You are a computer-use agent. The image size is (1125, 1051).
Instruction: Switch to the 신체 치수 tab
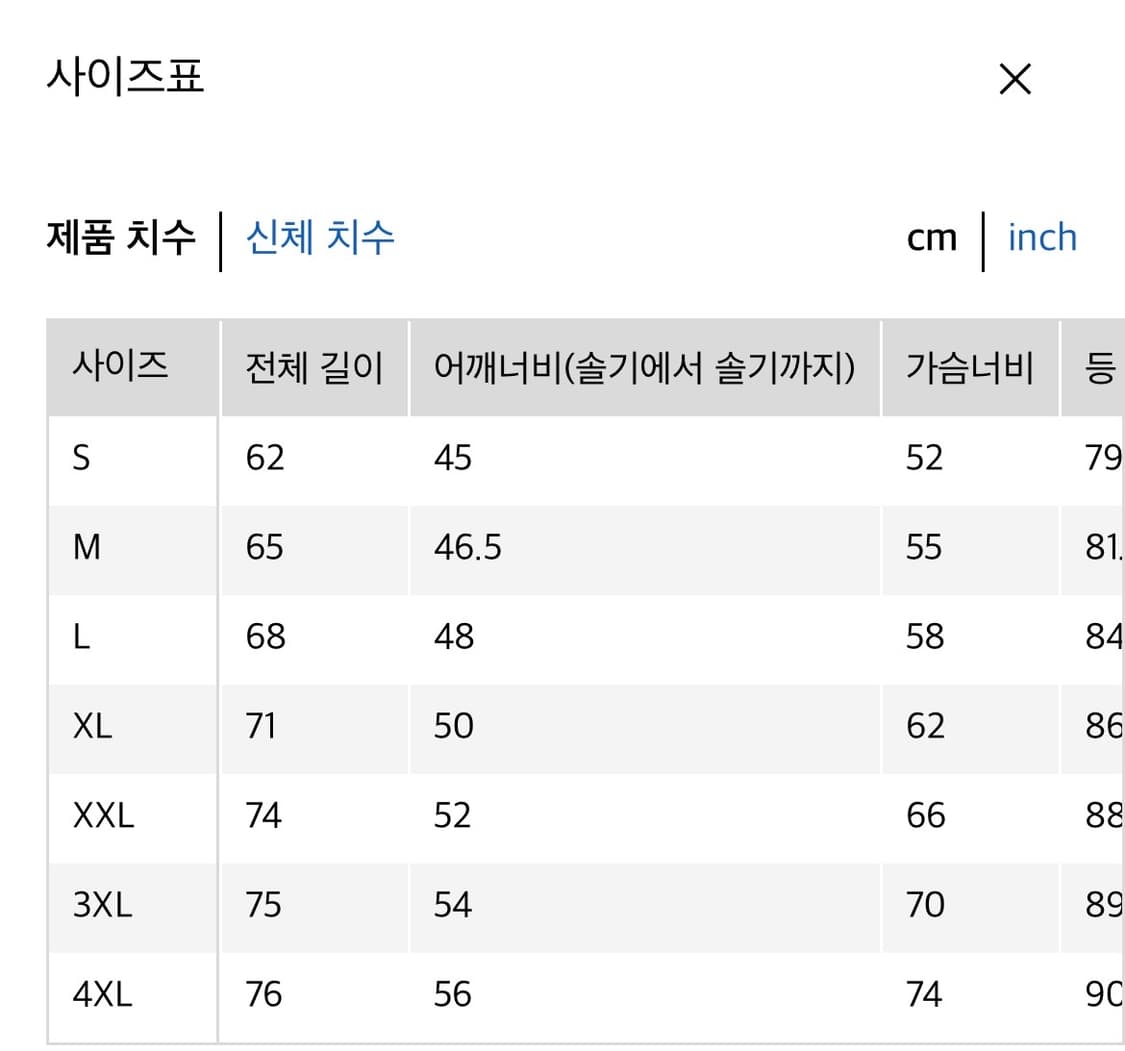coord(321,238)
